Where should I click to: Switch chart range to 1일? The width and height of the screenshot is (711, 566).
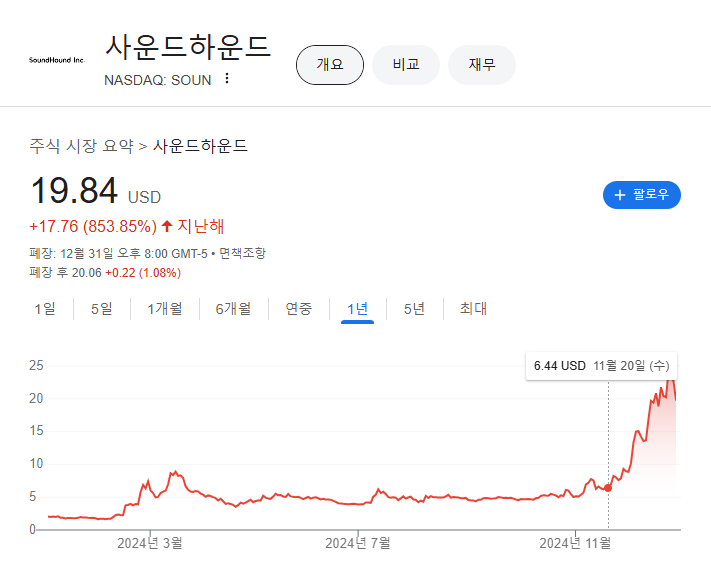point(45,309)
